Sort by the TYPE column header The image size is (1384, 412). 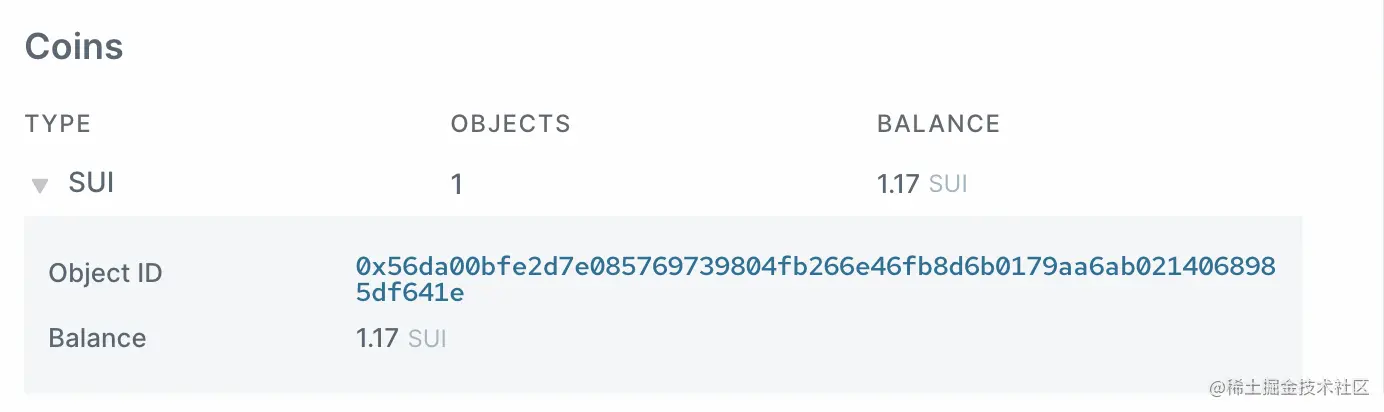pos(58,124)
